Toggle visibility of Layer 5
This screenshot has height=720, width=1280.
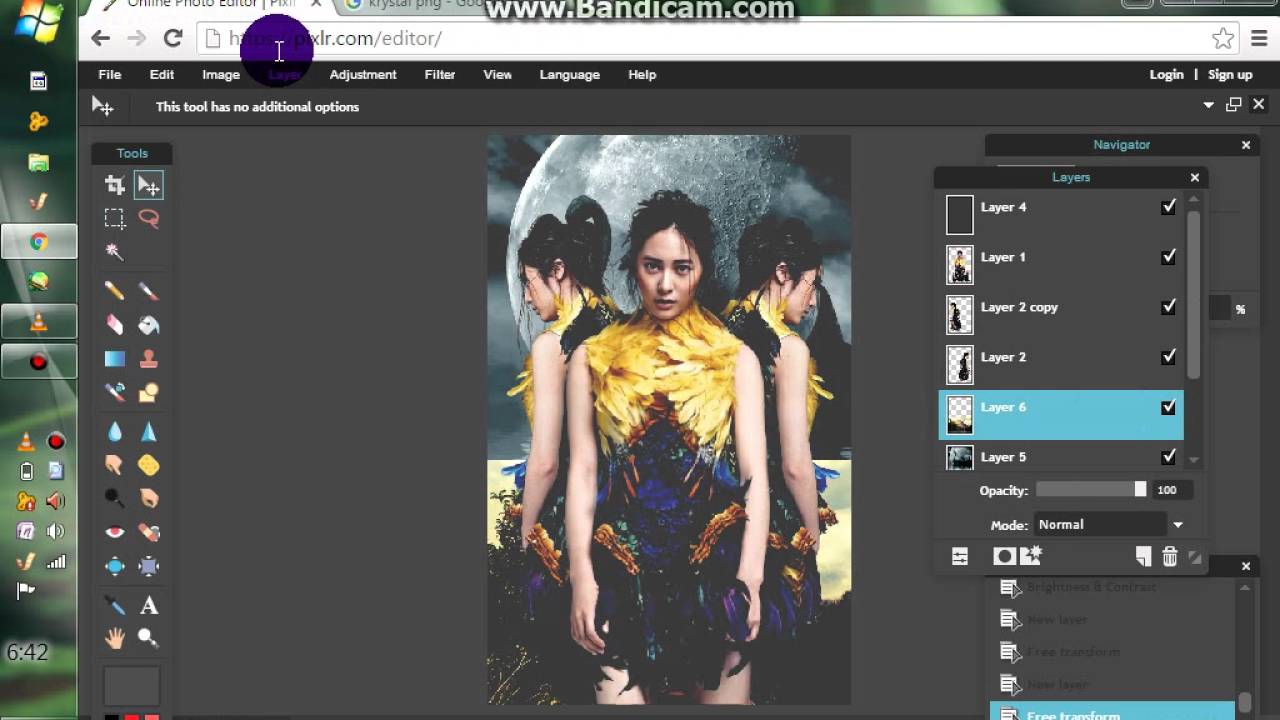[1168, 457]
